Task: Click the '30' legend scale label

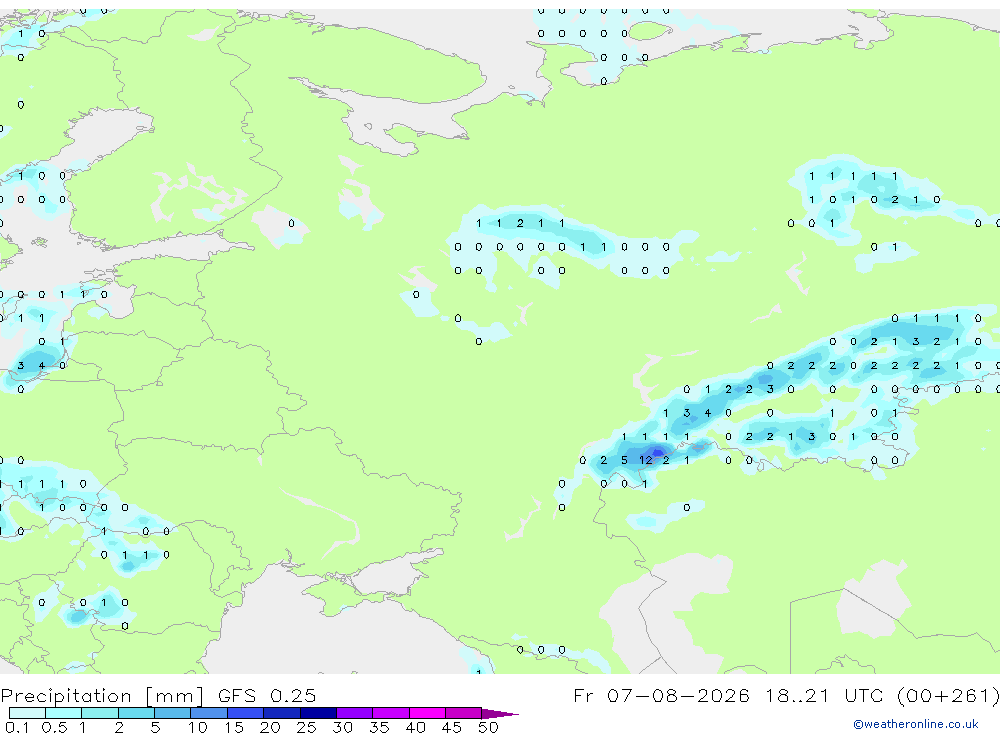Action: pos(342,727)
